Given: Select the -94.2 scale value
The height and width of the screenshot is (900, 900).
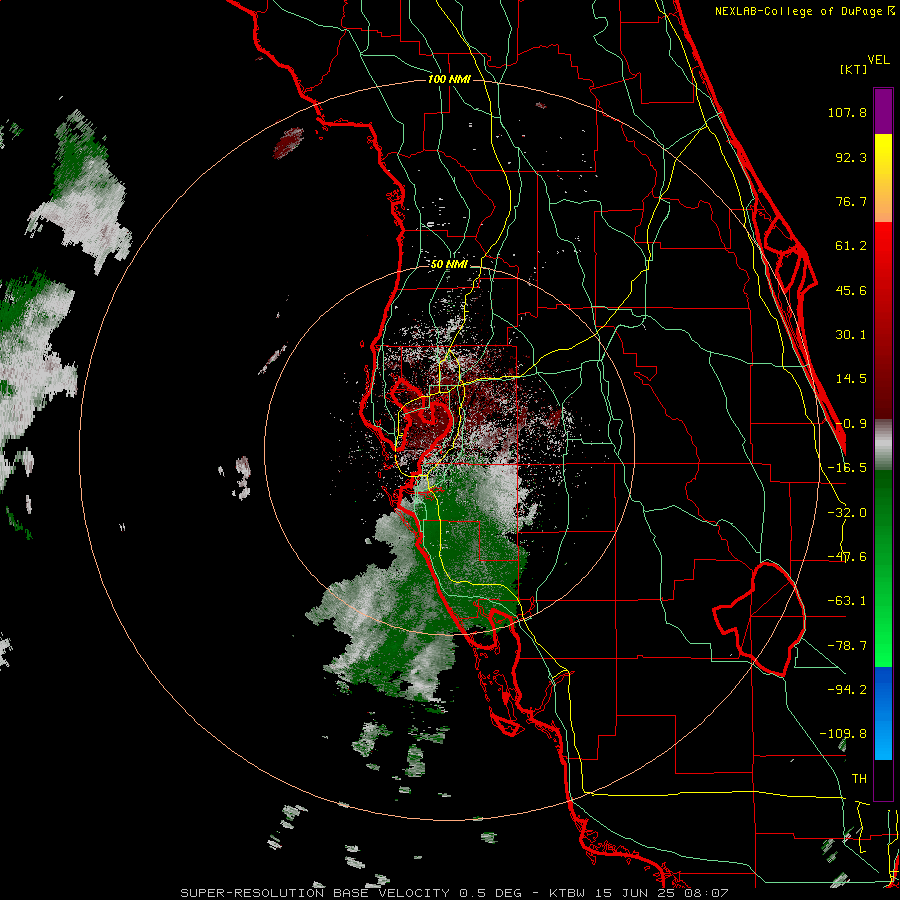Looking at the screenshot, I should (x=847, y=689).
